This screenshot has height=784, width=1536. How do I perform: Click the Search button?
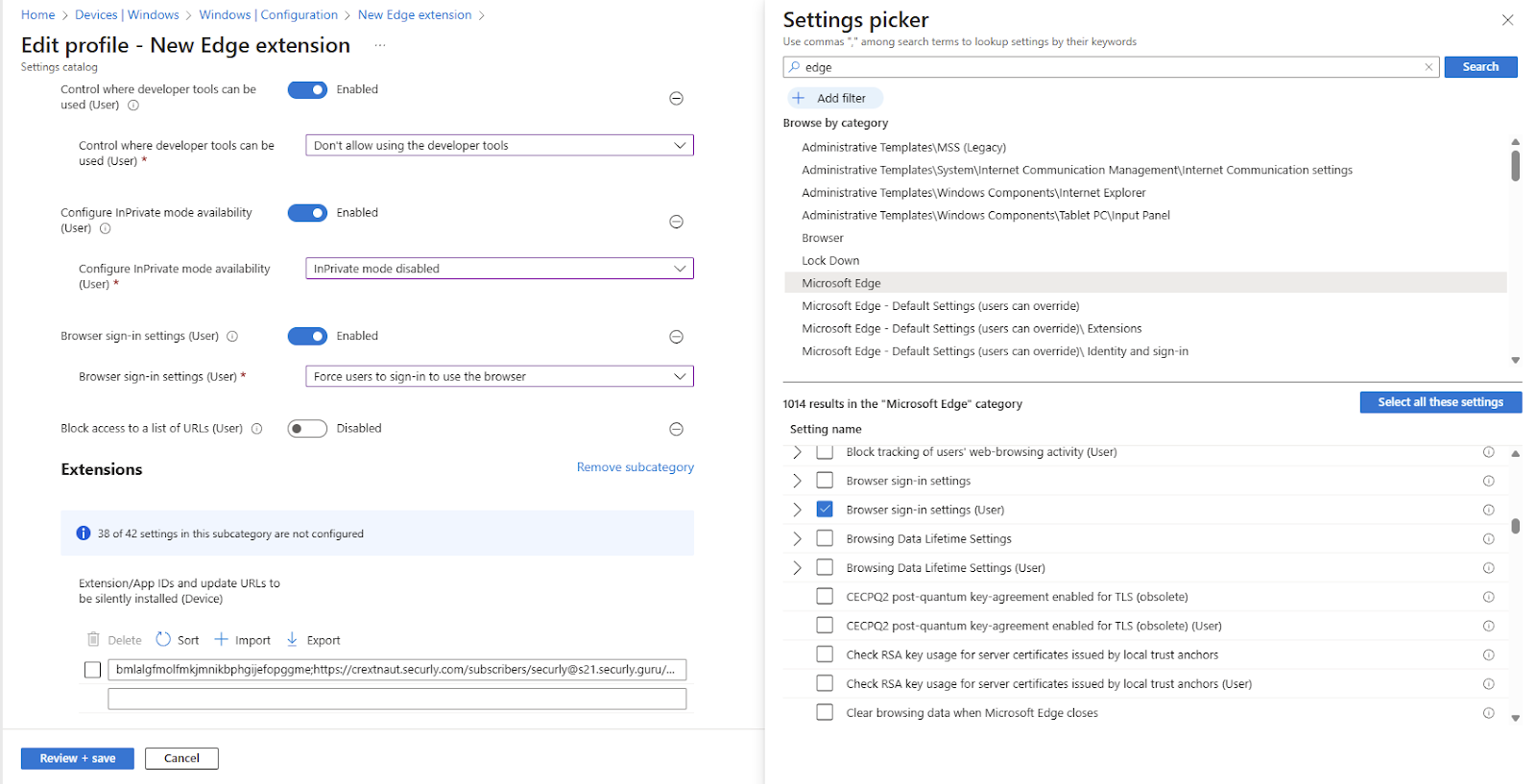(1480, 67)
